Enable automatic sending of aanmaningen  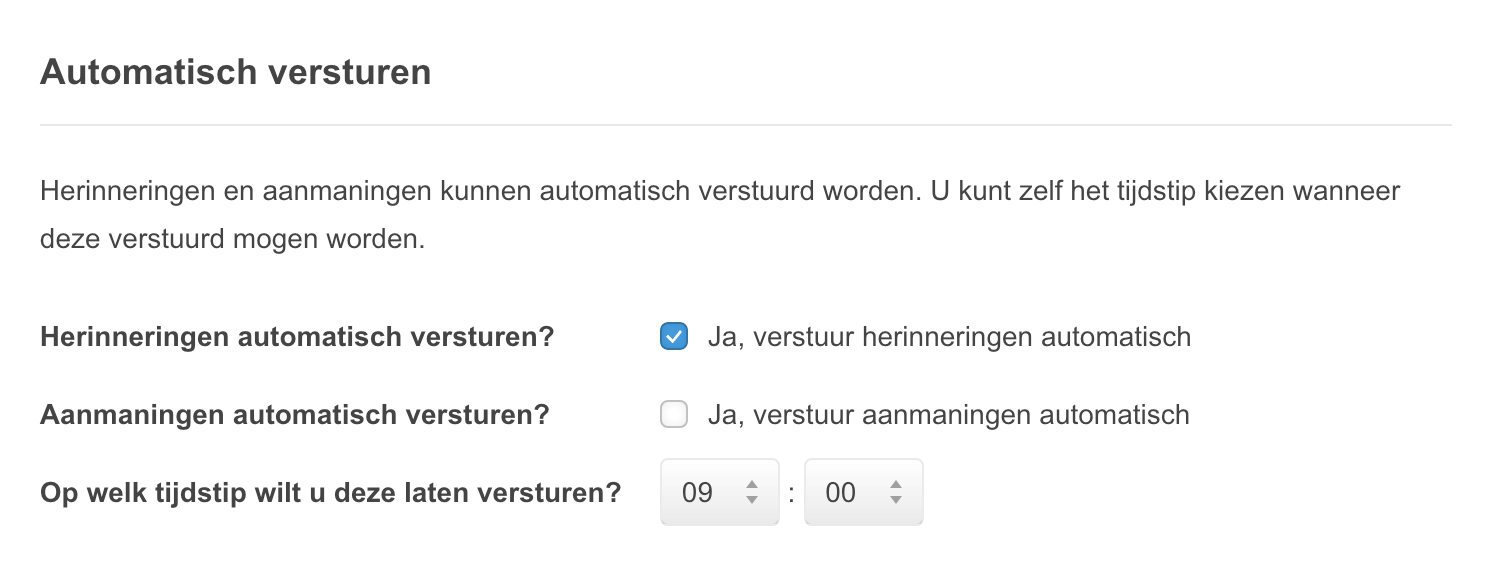(673, 414)
